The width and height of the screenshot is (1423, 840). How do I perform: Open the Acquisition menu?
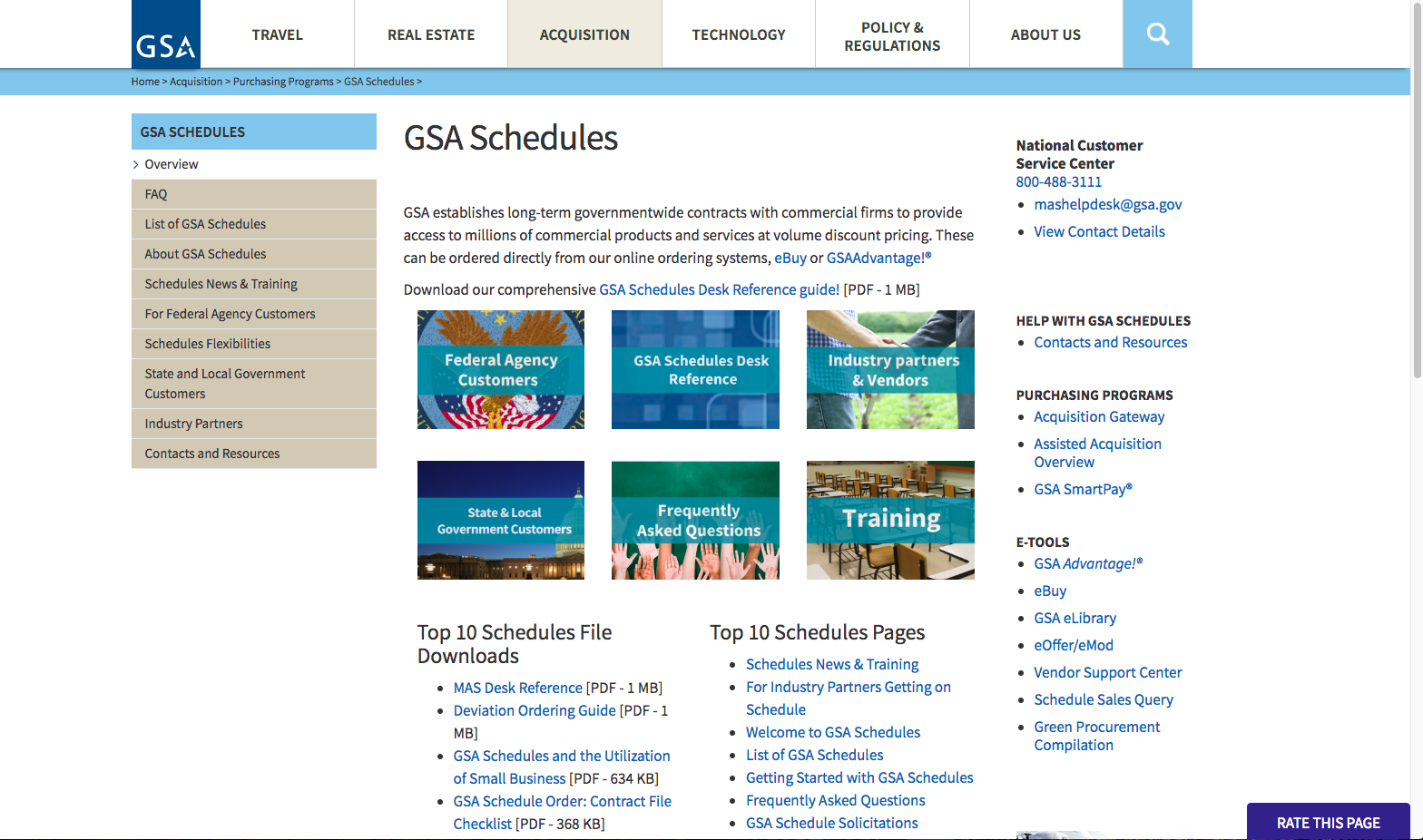(x=584, y=34)
